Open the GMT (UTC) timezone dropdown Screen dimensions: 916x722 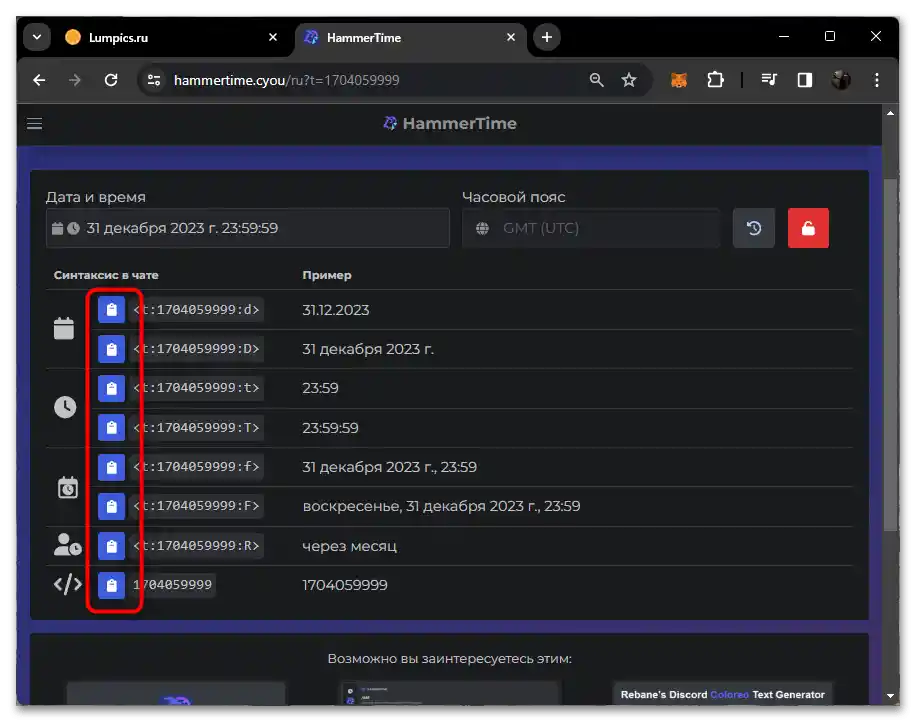590,228
